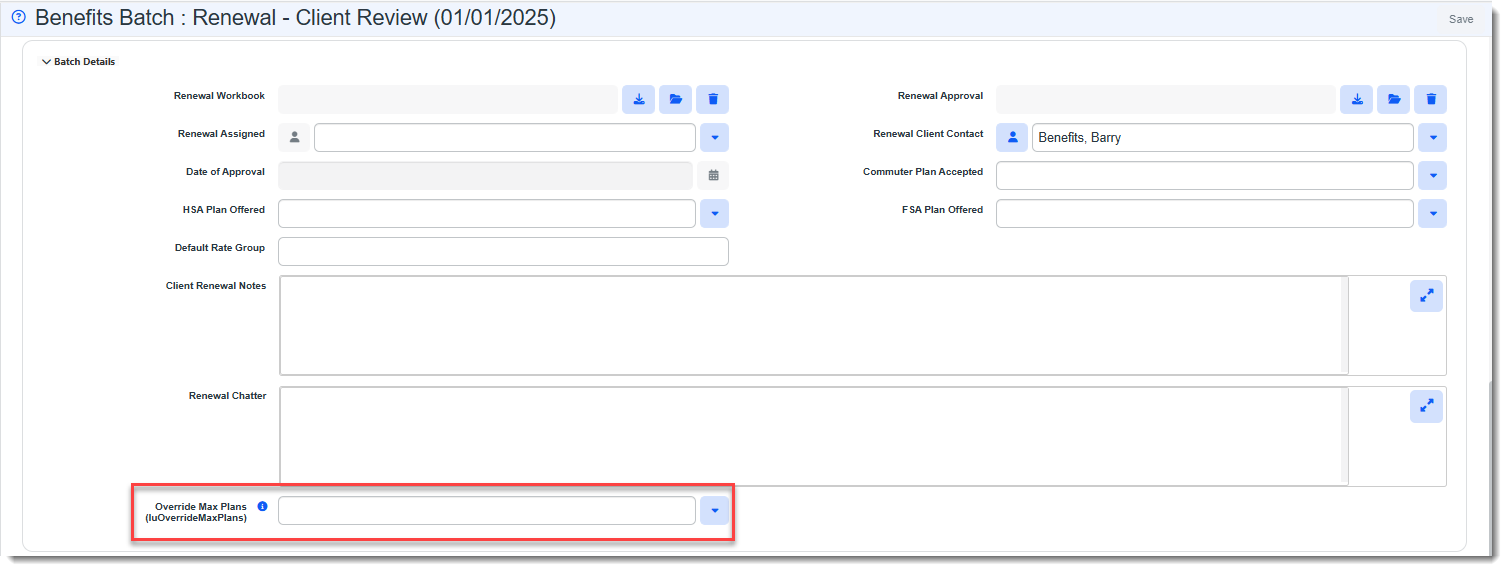1507x571 pixels.
Task: Delete the Renewal Approval file
Action: [1431, 99]
